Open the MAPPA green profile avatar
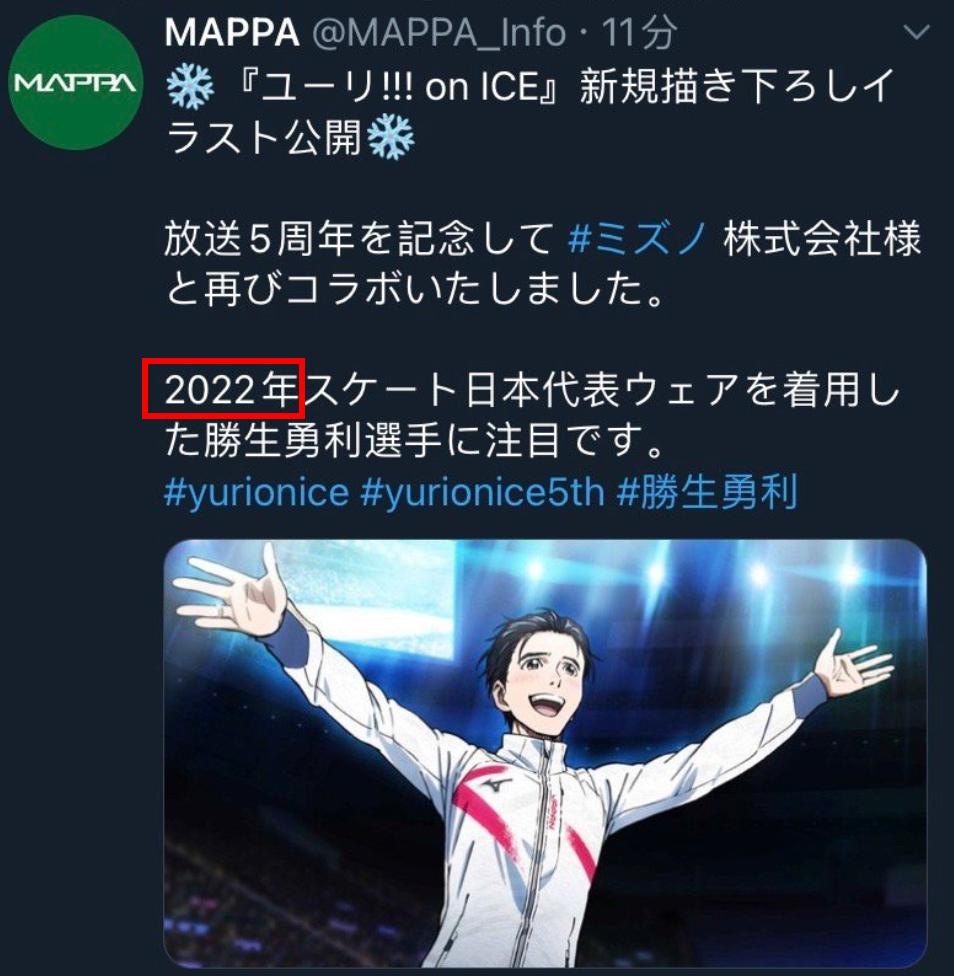This screenshot has height=976, width=954. 75,83
